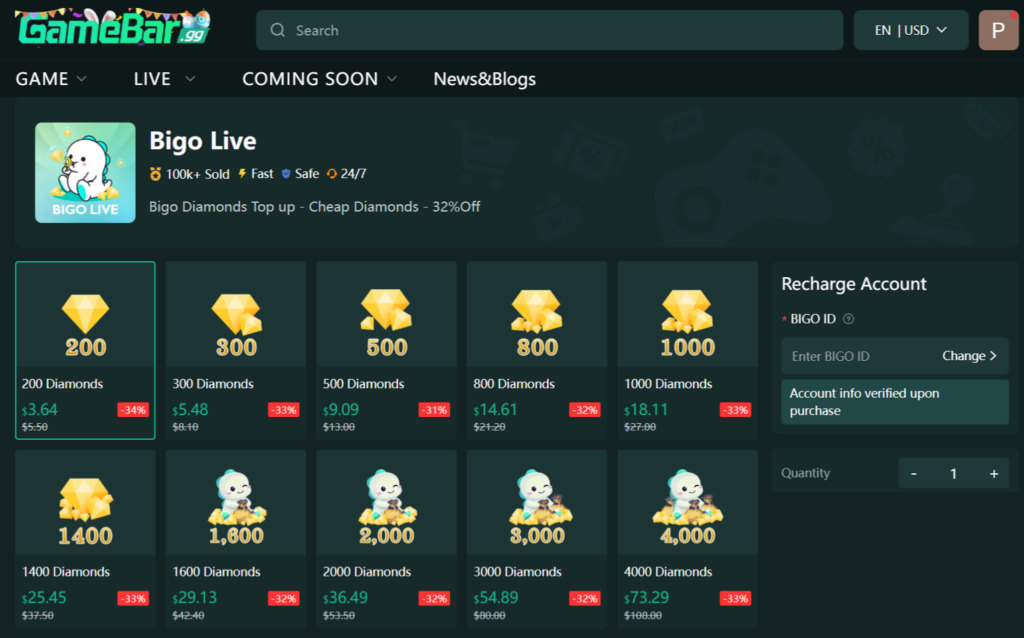Expand the COMING SOON menu
The height and width of the screenshot is (638, 1024).
[x=319, y=79]
